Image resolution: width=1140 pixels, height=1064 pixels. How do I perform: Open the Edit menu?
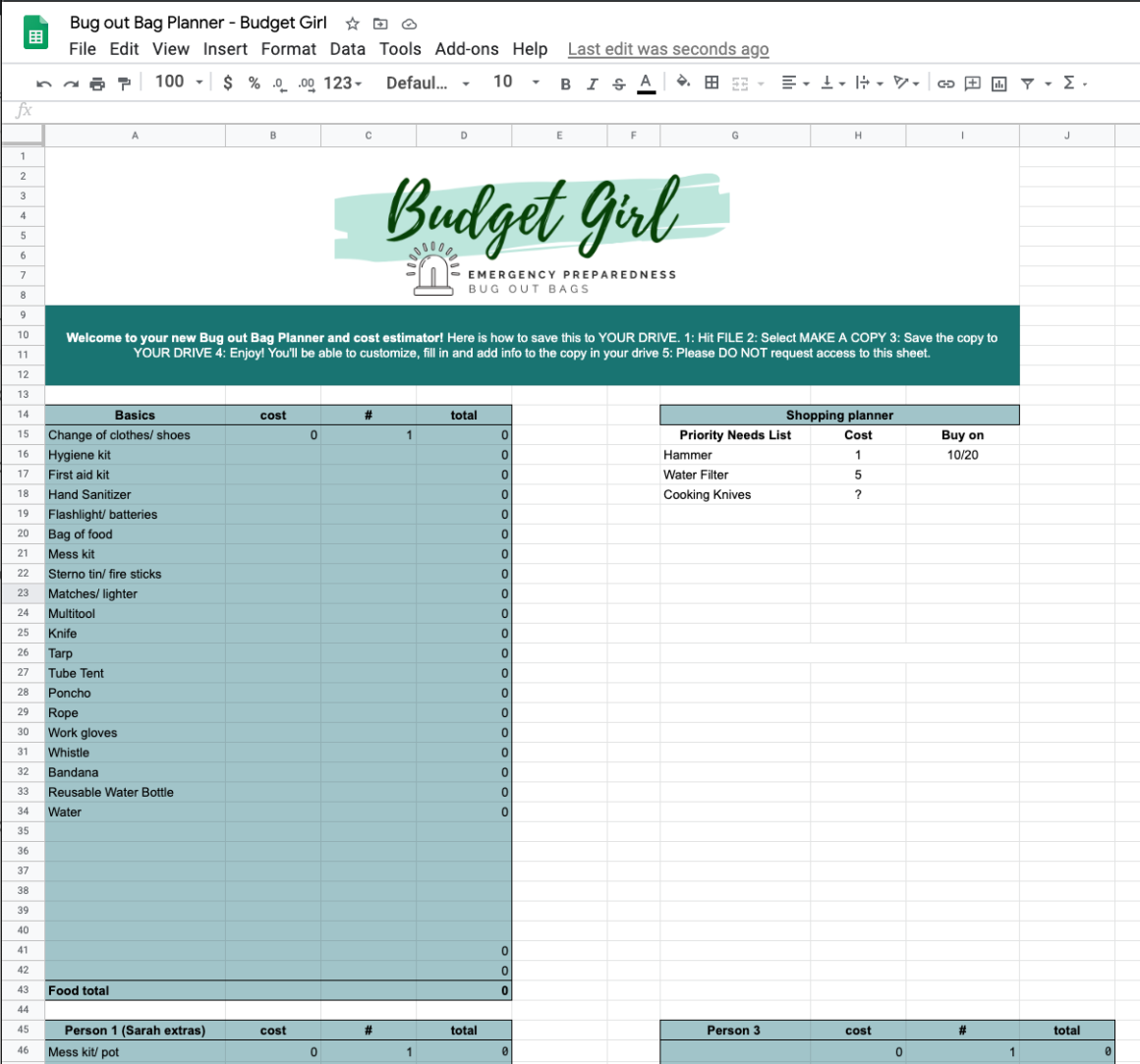tap(125, 49)
